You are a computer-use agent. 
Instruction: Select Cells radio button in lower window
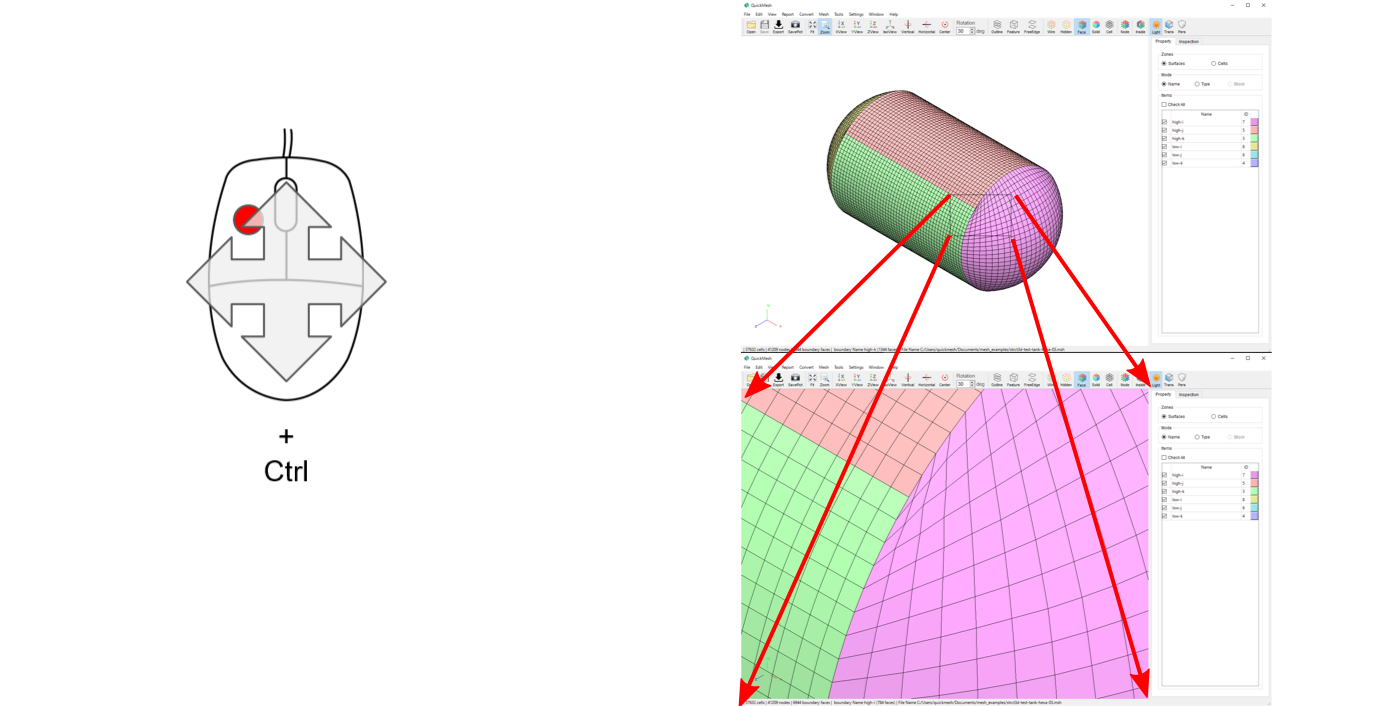pyautogui.click(x=1214, y=416)
